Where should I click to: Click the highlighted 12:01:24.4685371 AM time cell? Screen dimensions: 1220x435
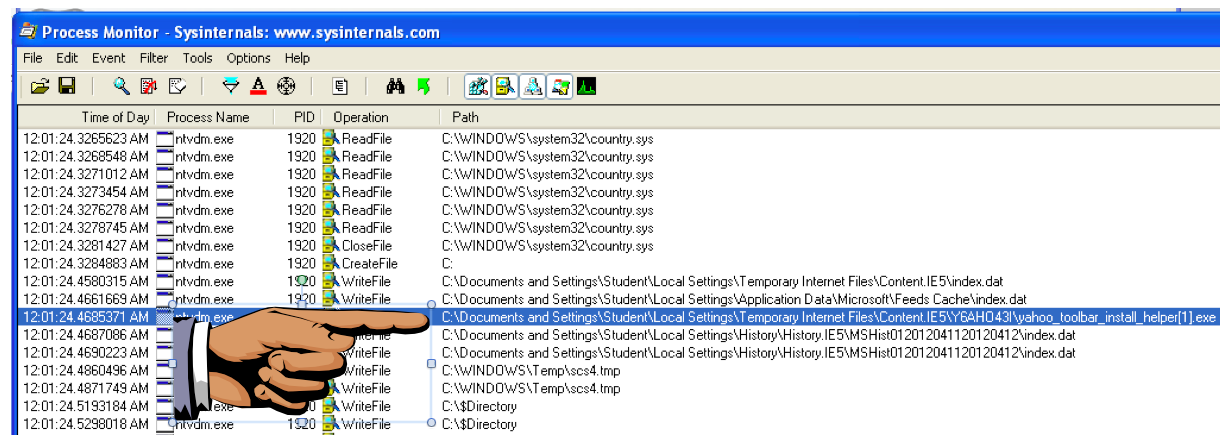coord(86,317)
